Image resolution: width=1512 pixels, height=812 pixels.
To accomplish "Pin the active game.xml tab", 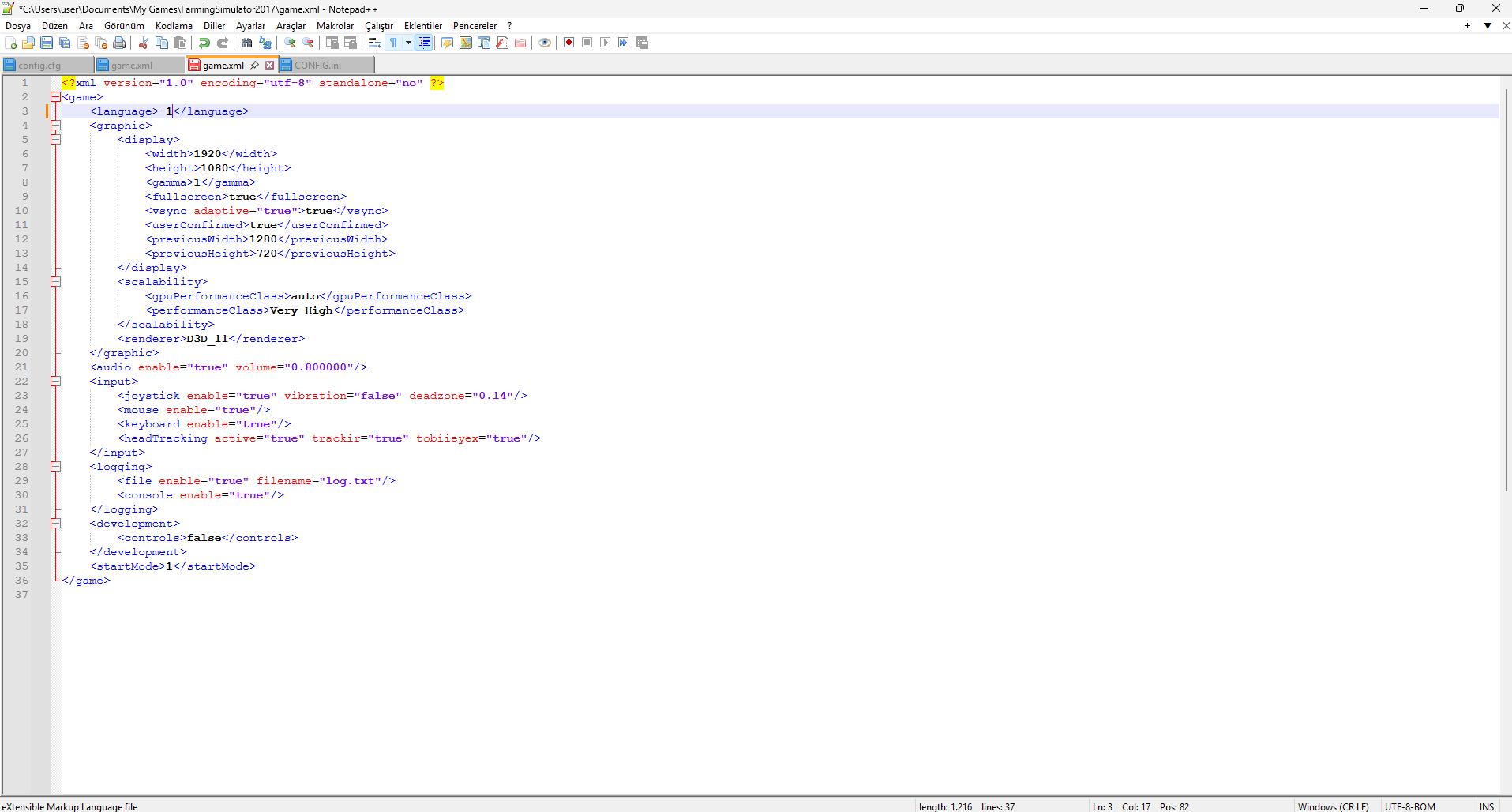I will (255, 66).
